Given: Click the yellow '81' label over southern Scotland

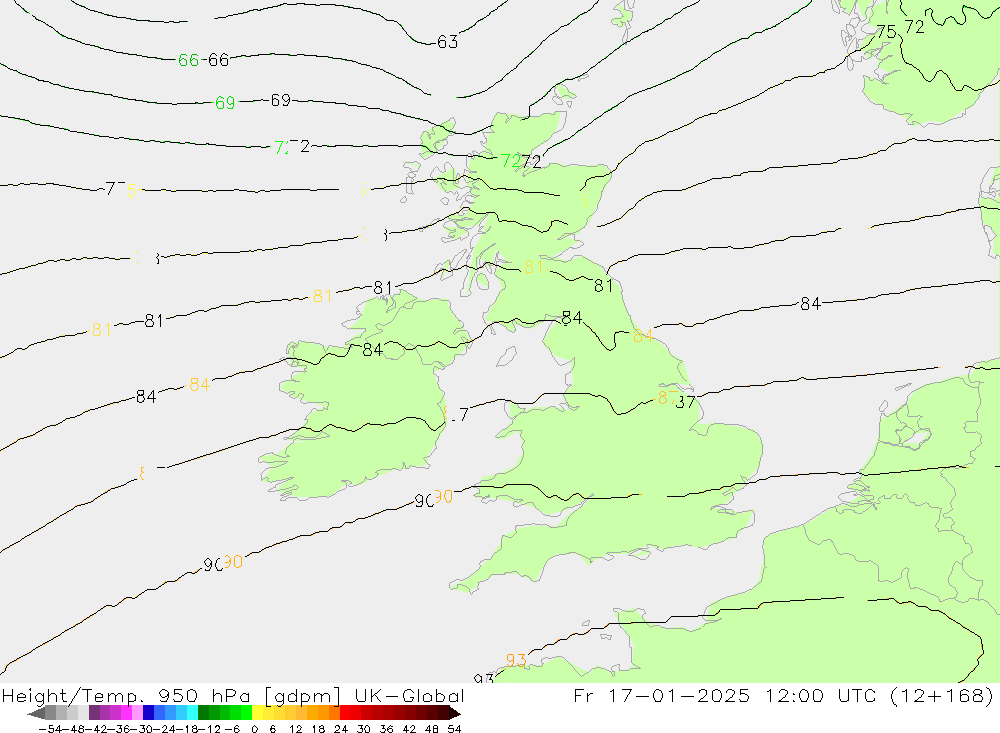Looking at the screenshot, I should [533, 267].
